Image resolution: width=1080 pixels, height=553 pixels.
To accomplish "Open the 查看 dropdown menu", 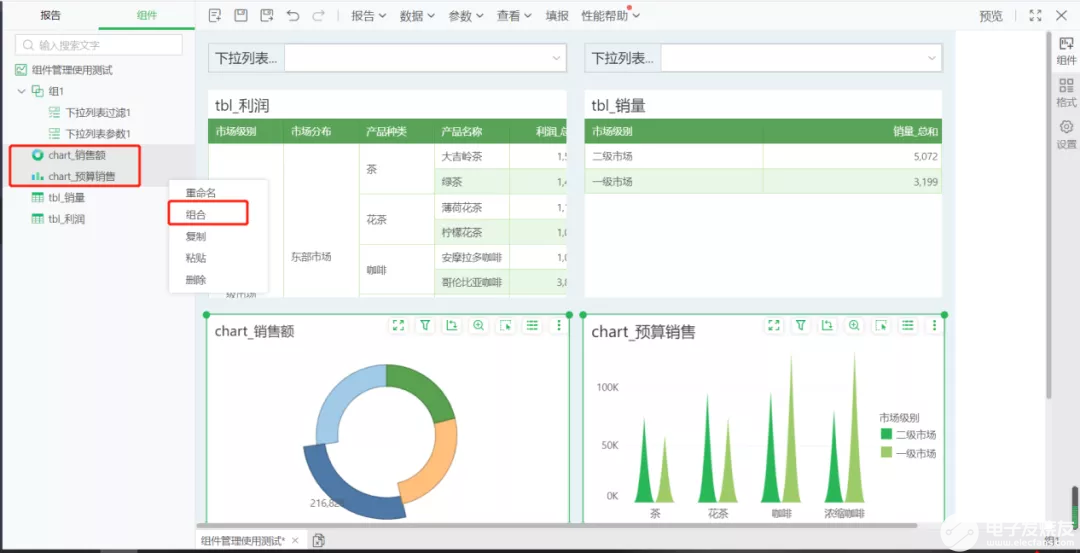I will point(514,16).
